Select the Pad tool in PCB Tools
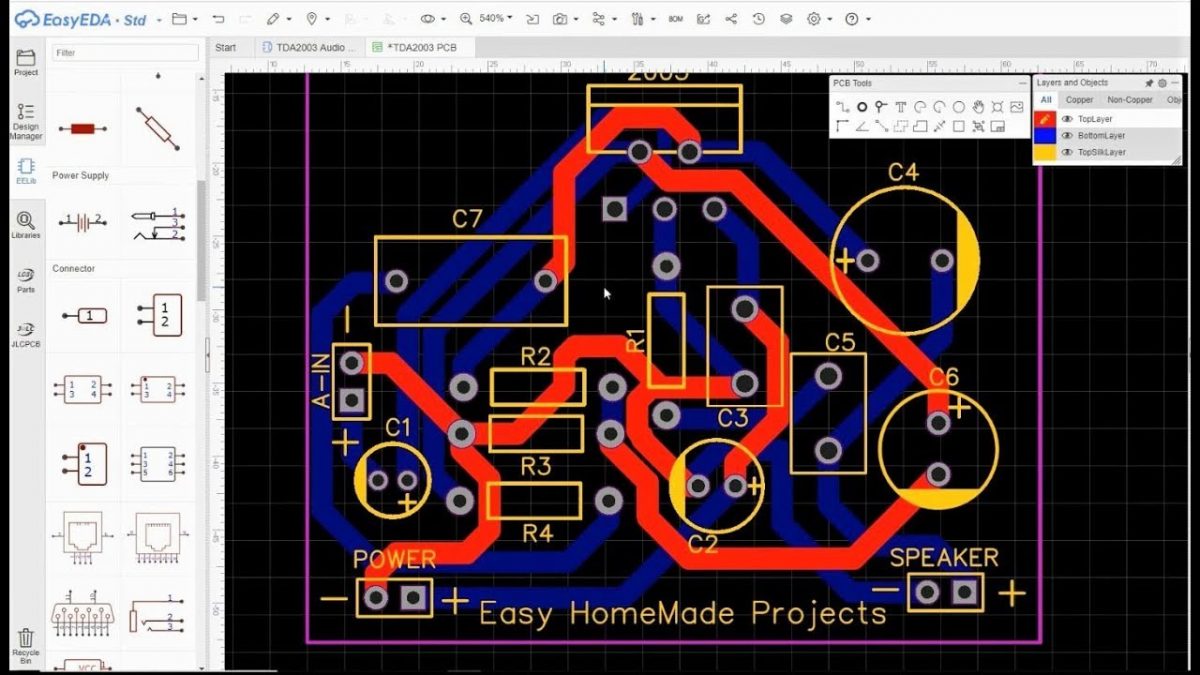 coord(862,107)
